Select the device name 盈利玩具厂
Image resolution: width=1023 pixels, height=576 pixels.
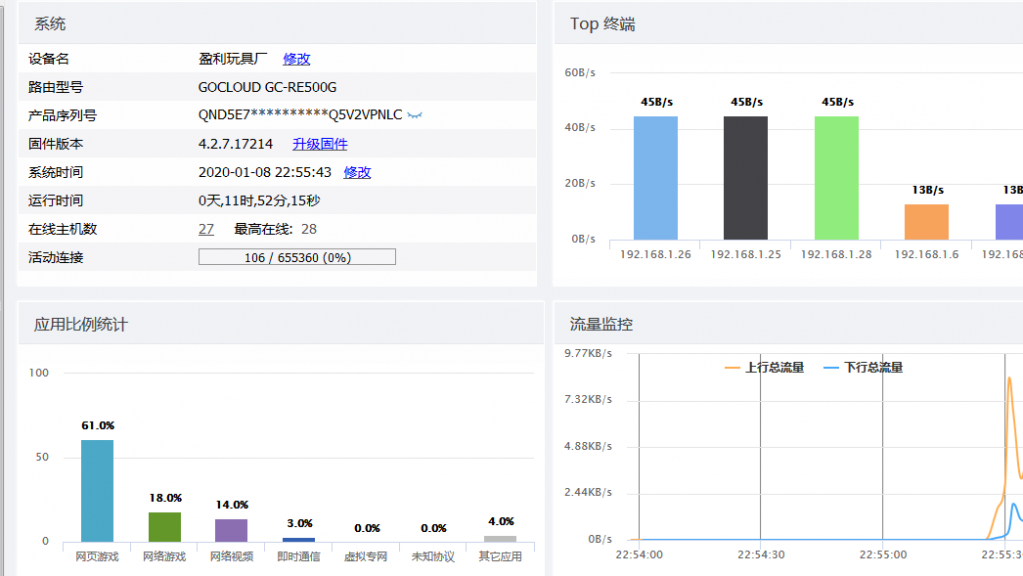point(233,59)
